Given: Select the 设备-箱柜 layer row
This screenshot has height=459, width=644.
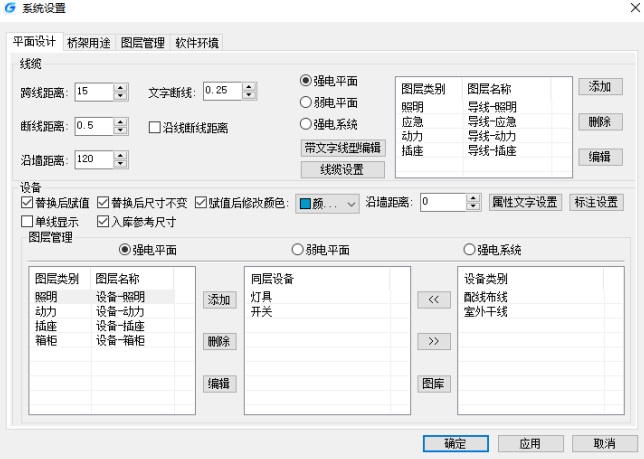Looking at the screenshot, I should [x=102, y=340].
